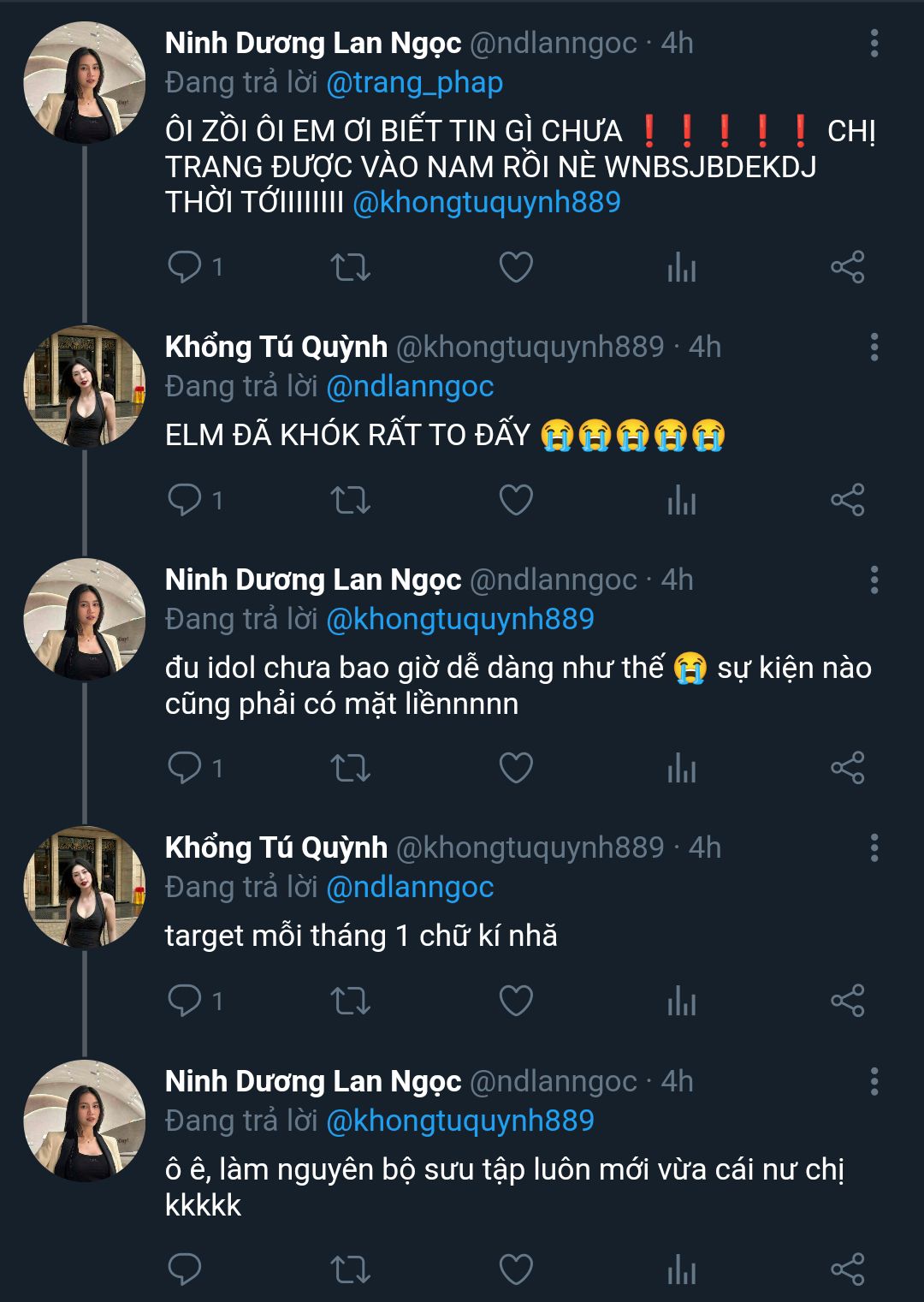This screenshot has width=924, height=1302.
Task: View analytics of 'ELM ĐÃ KHÓK' tweet
Action: coord(682,500)
